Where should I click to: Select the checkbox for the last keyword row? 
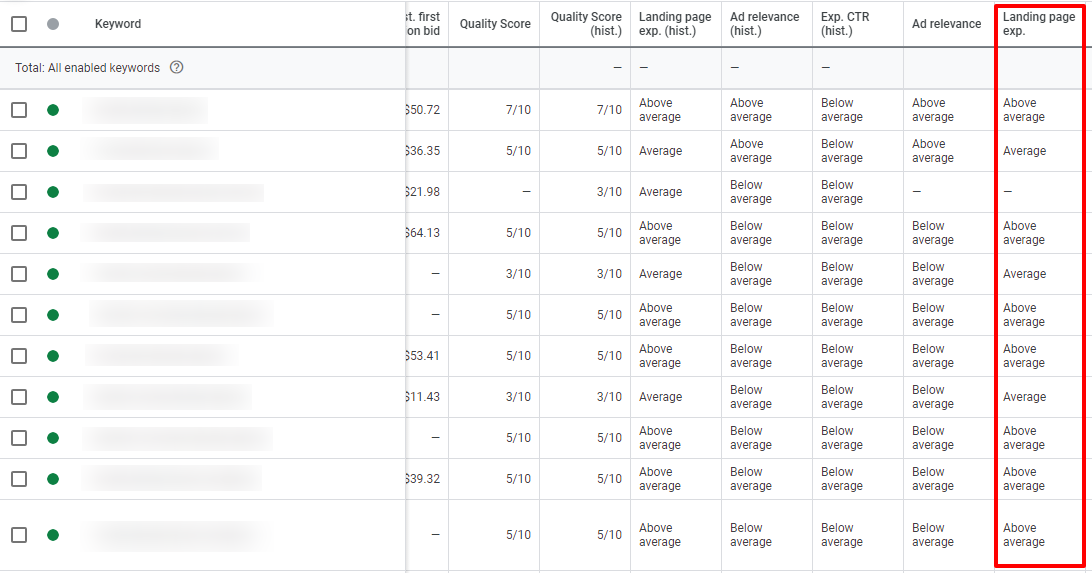(x=20, y=535)
